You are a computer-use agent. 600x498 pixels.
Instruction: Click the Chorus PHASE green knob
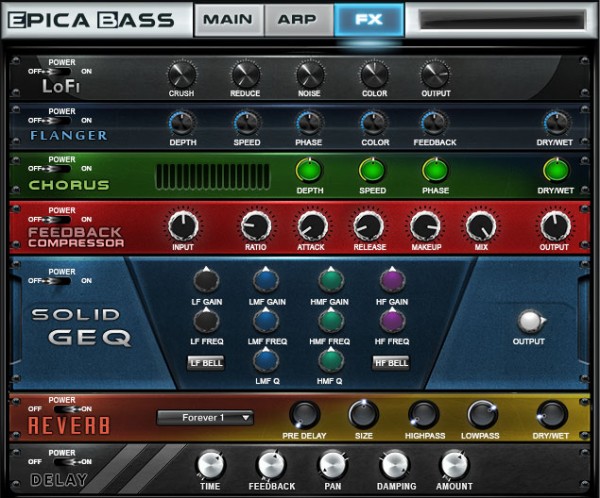tap(435, 170)
